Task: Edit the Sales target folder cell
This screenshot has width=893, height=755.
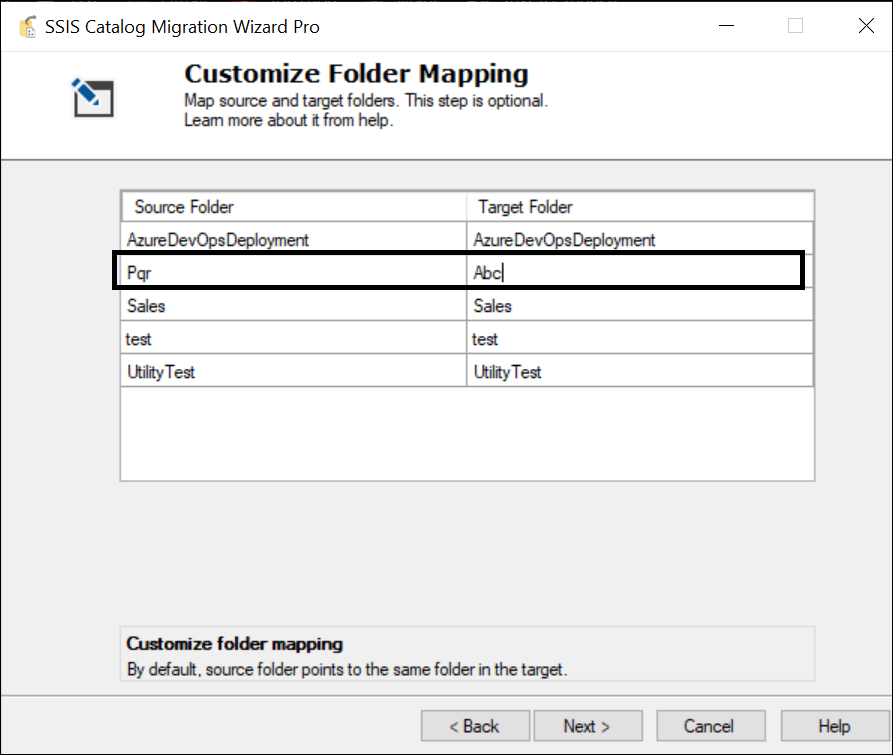Action: (x=640, y=306)
